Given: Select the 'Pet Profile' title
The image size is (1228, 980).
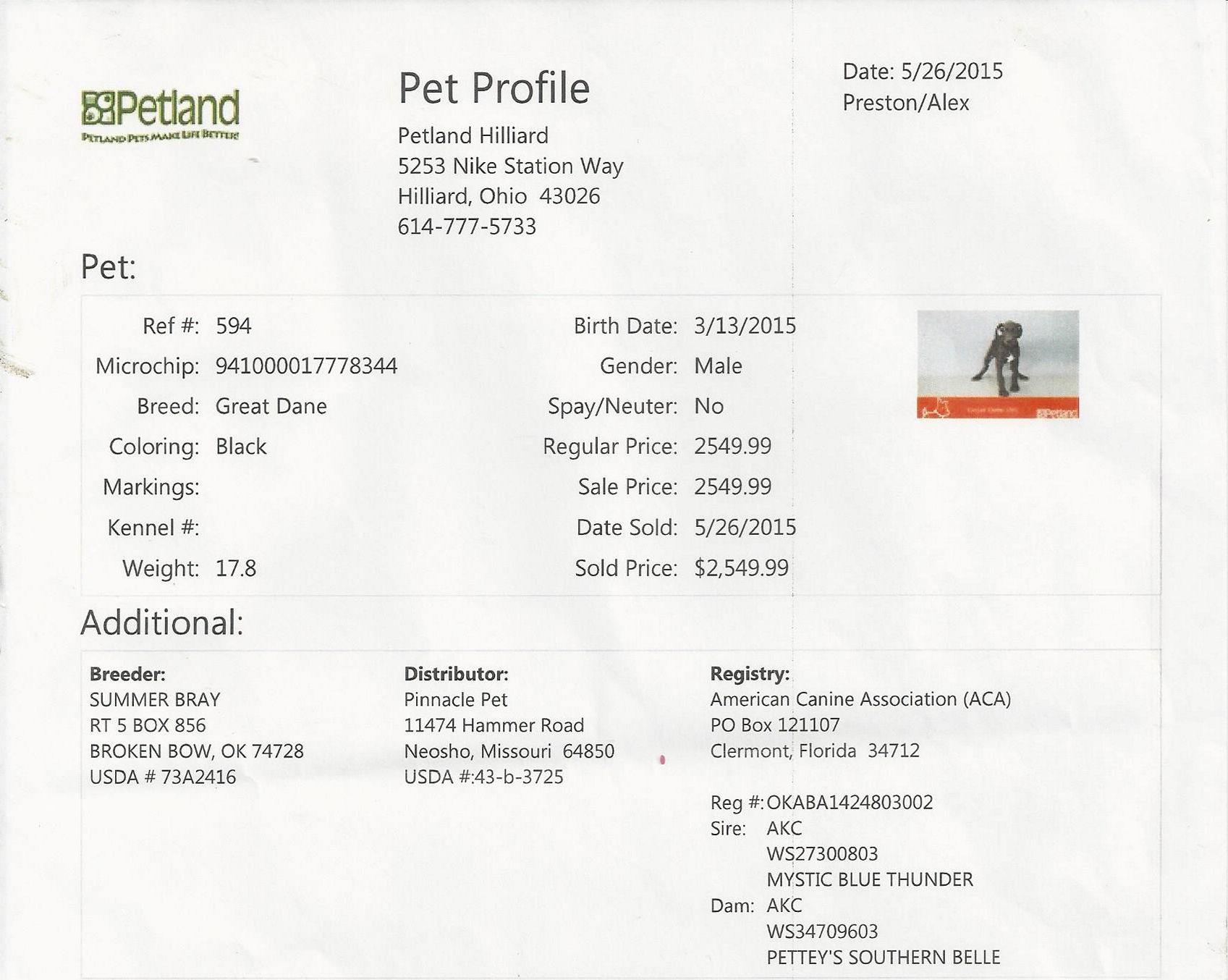Looking at the screenshot, I should click(494, 88).
